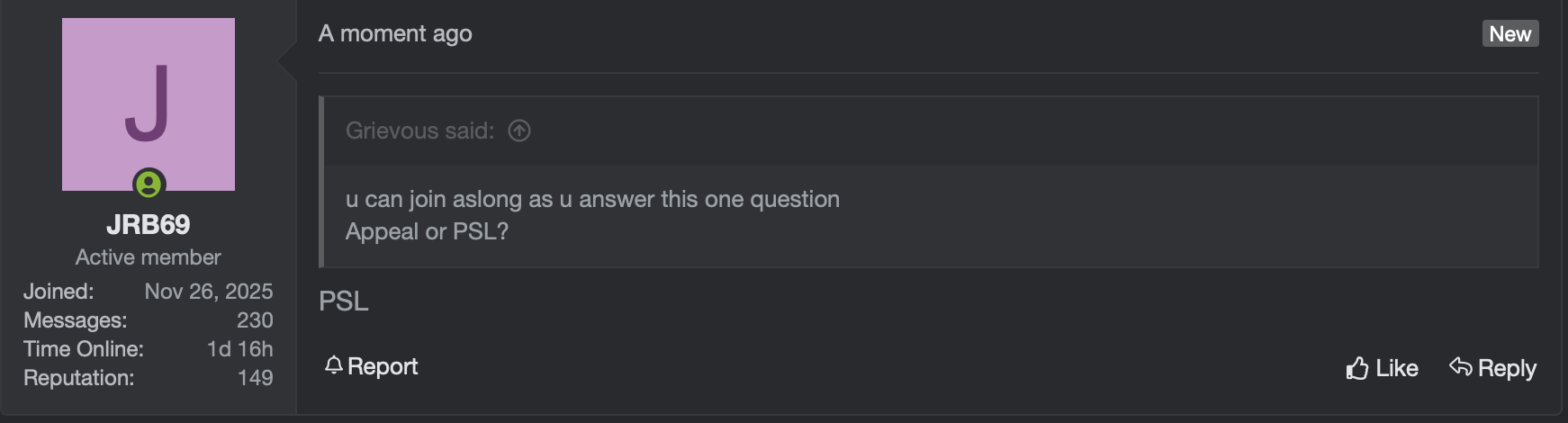Click the Time Online value 1d 16h
The width and height of the screenshot is (1568, 423).
(x=240, y=349)
